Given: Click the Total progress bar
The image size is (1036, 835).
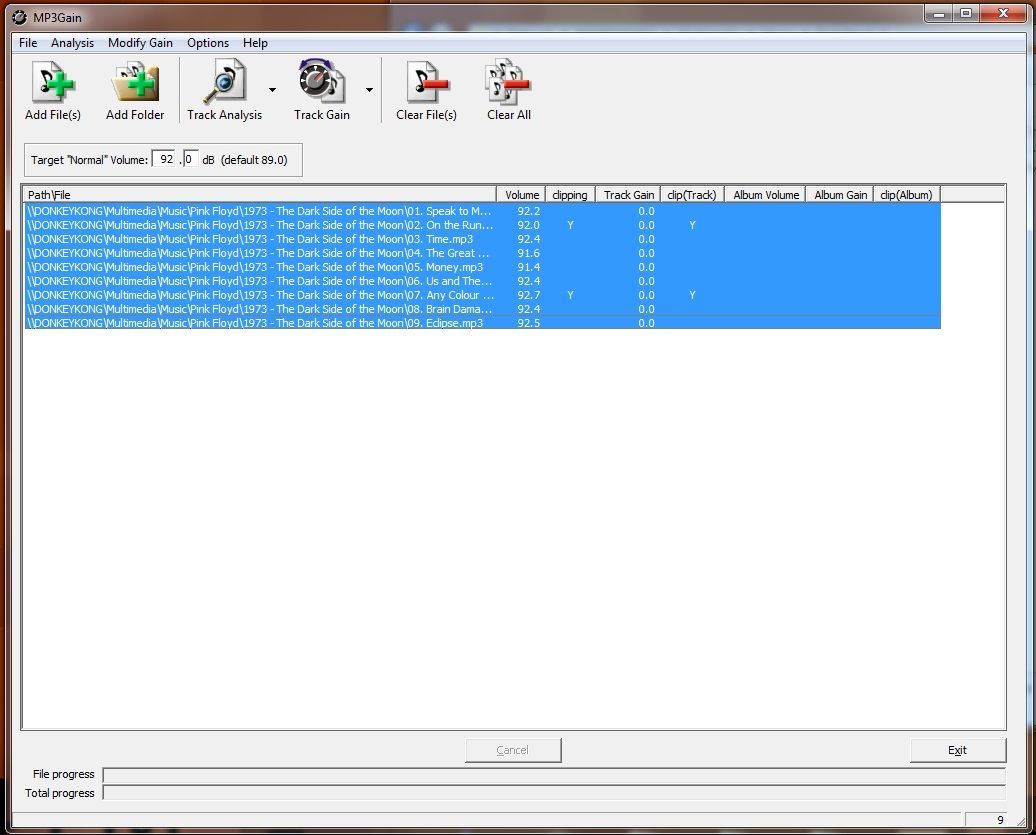Looking at the screenshot, I should point(554,793).
